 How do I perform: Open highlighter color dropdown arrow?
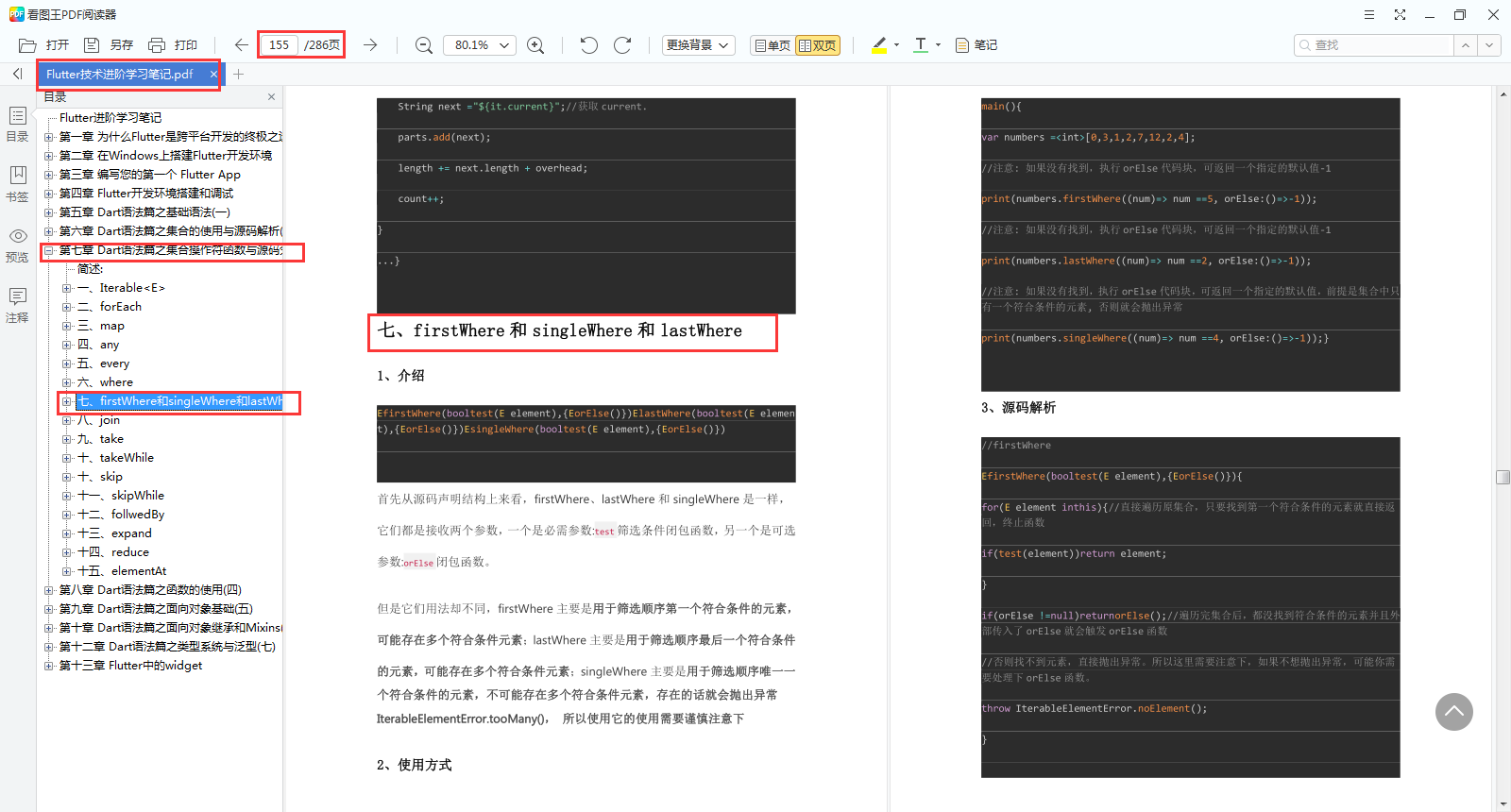click(896, 45)
